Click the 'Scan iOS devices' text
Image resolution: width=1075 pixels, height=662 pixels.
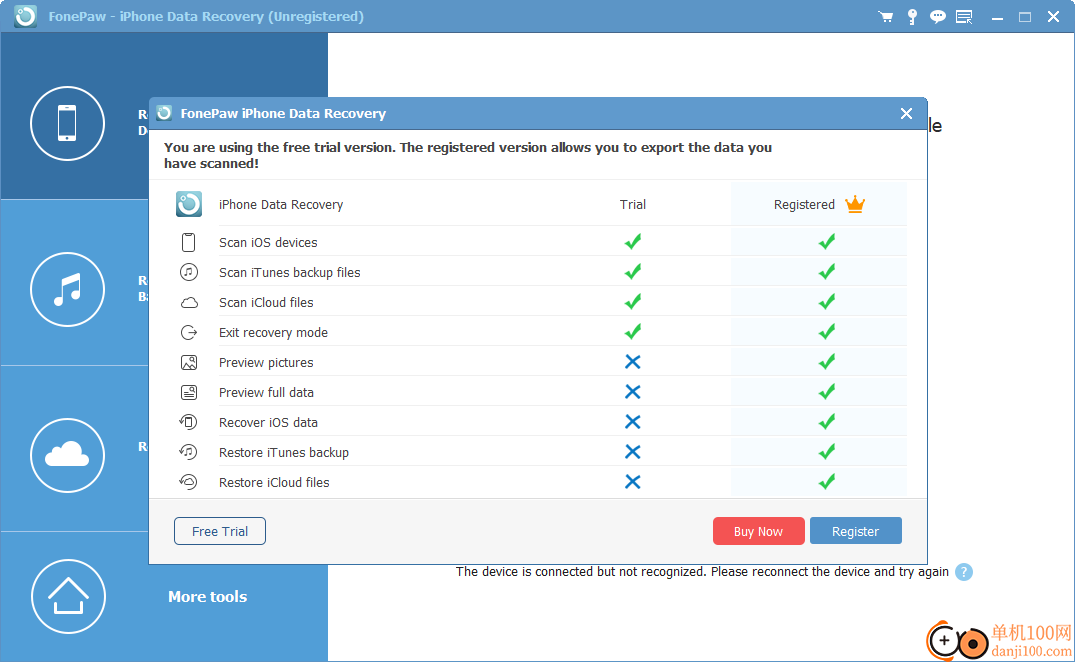[x=268, y=243]
